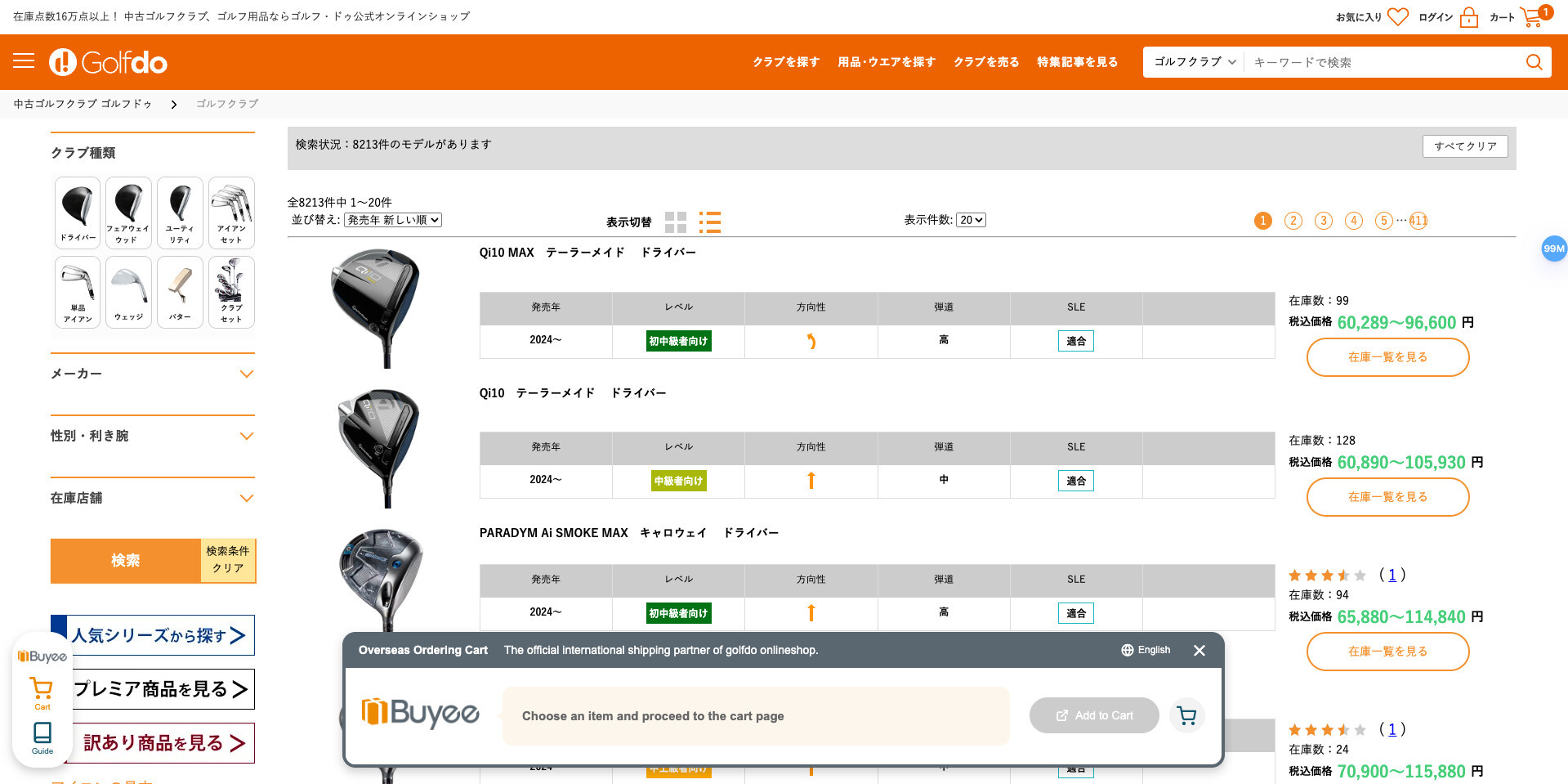Select the Driver club type icon
The height and width of the screenshot is (784, 1568).
point(78,213)
